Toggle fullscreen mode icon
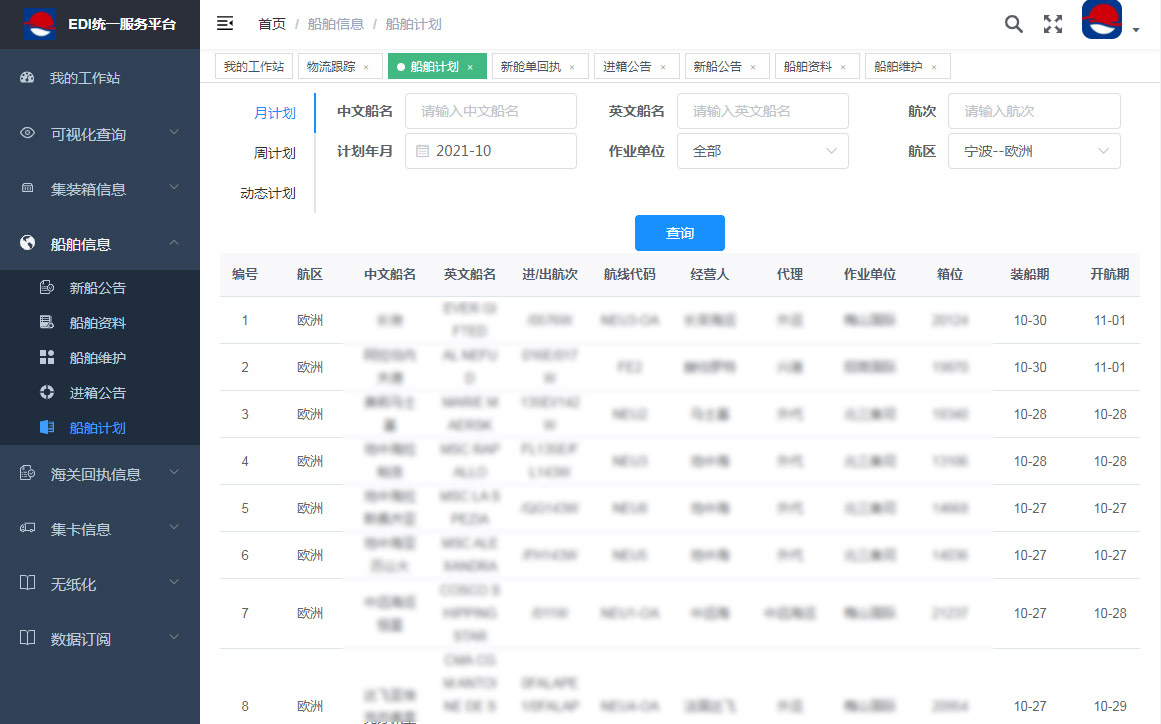 point(1052,24)
